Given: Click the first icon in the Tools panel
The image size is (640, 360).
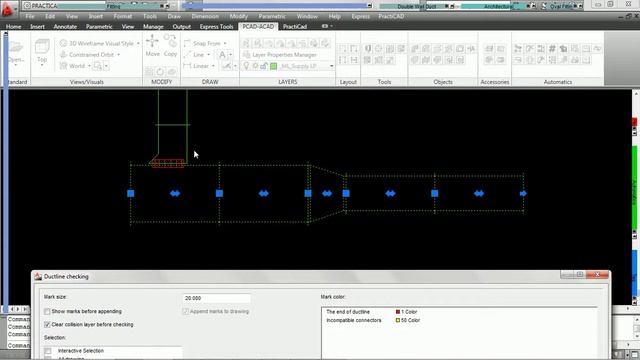Looking at the screenshot, I should pyautogui.click(x=367, y=49).
